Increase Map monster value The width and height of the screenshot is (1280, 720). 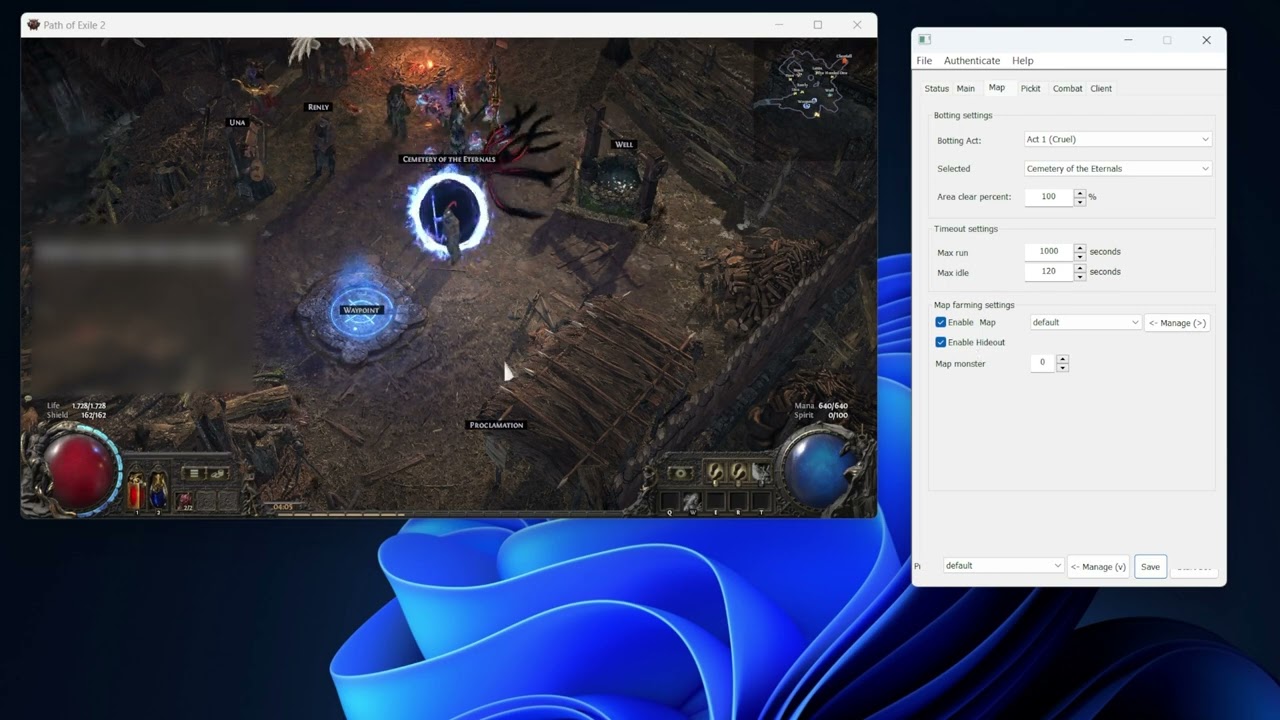point(1062,358)
